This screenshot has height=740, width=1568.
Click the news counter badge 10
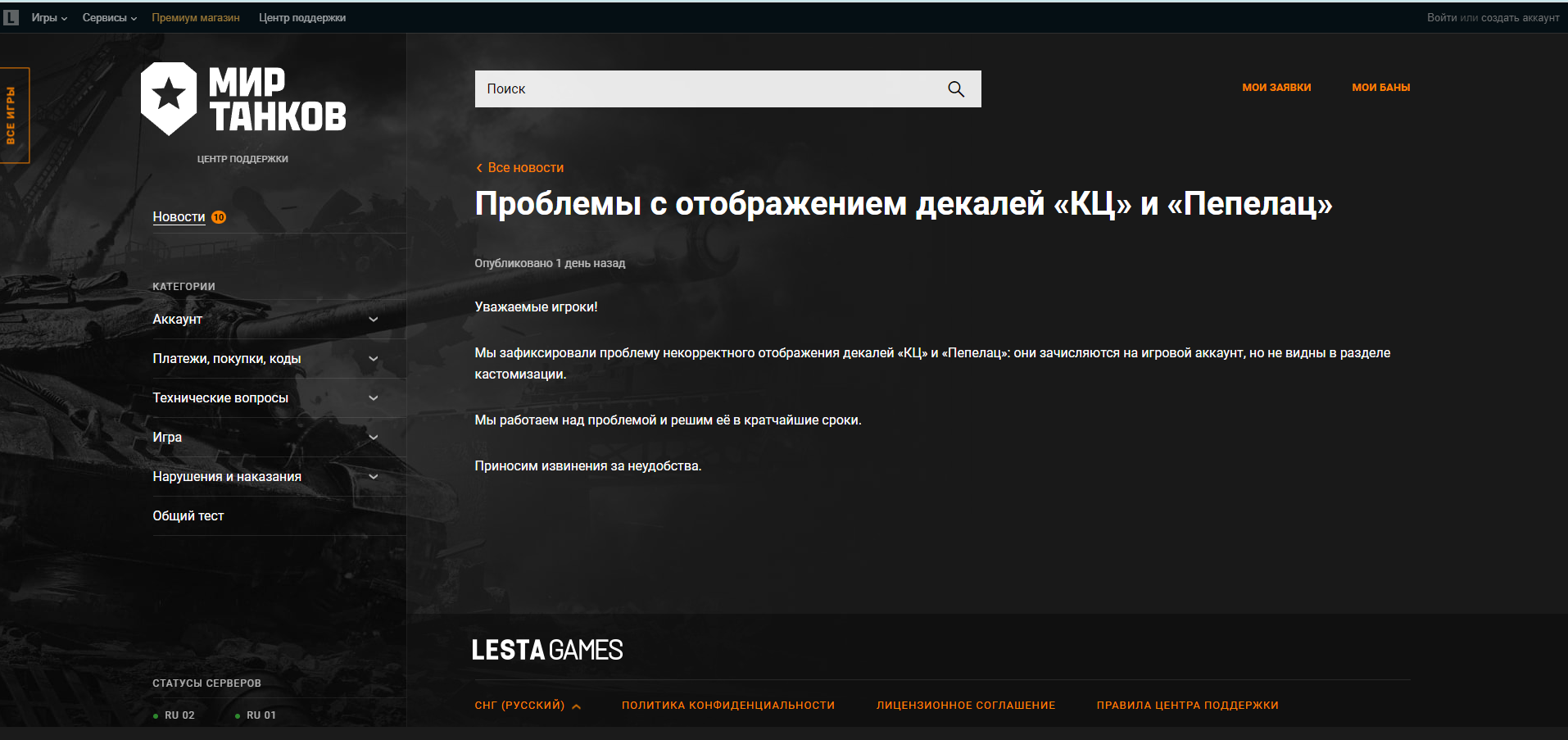pyautogui.click(x=219, y=217)
